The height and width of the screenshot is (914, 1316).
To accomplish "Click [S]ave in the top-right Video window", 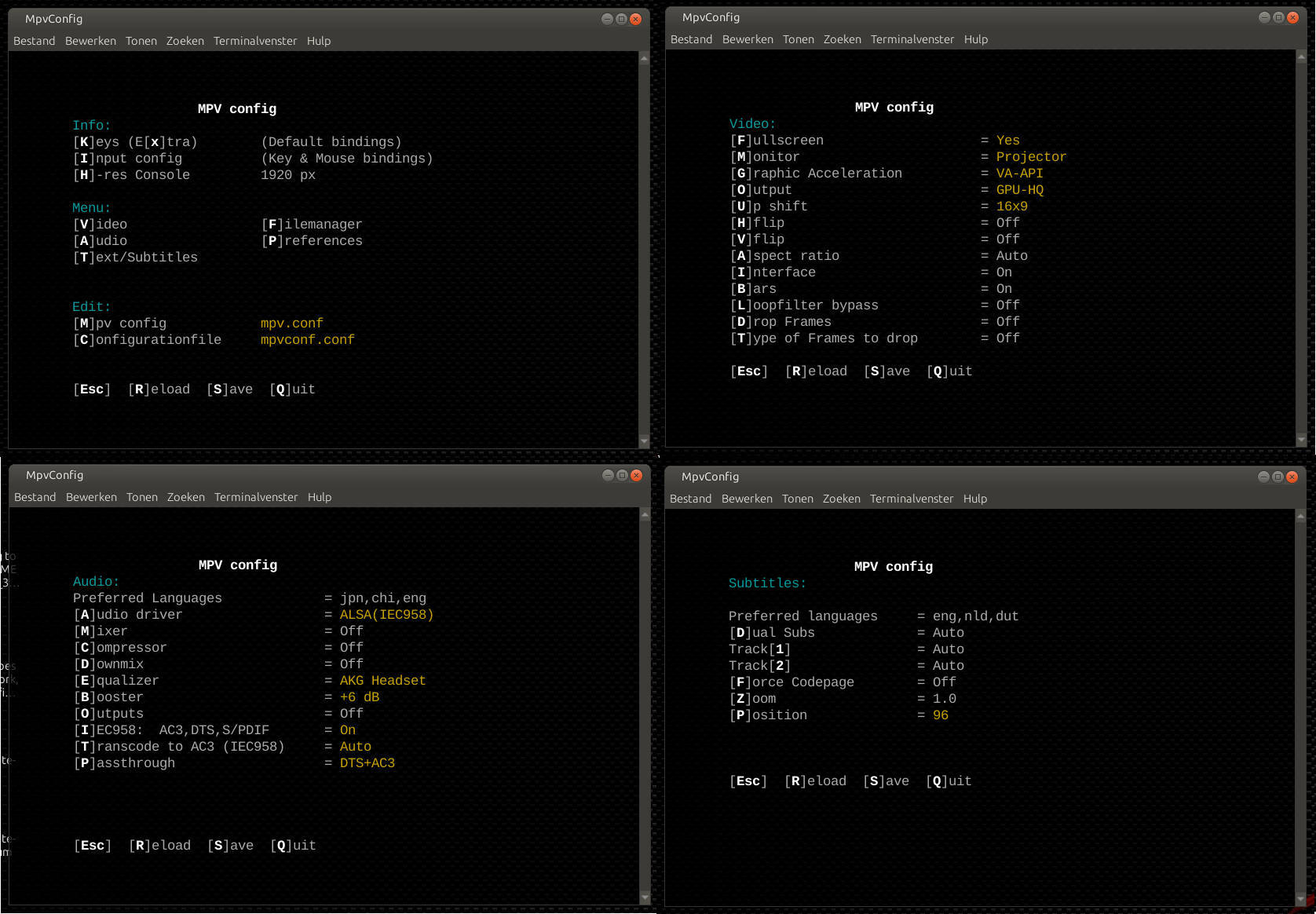I will (886, 371).
